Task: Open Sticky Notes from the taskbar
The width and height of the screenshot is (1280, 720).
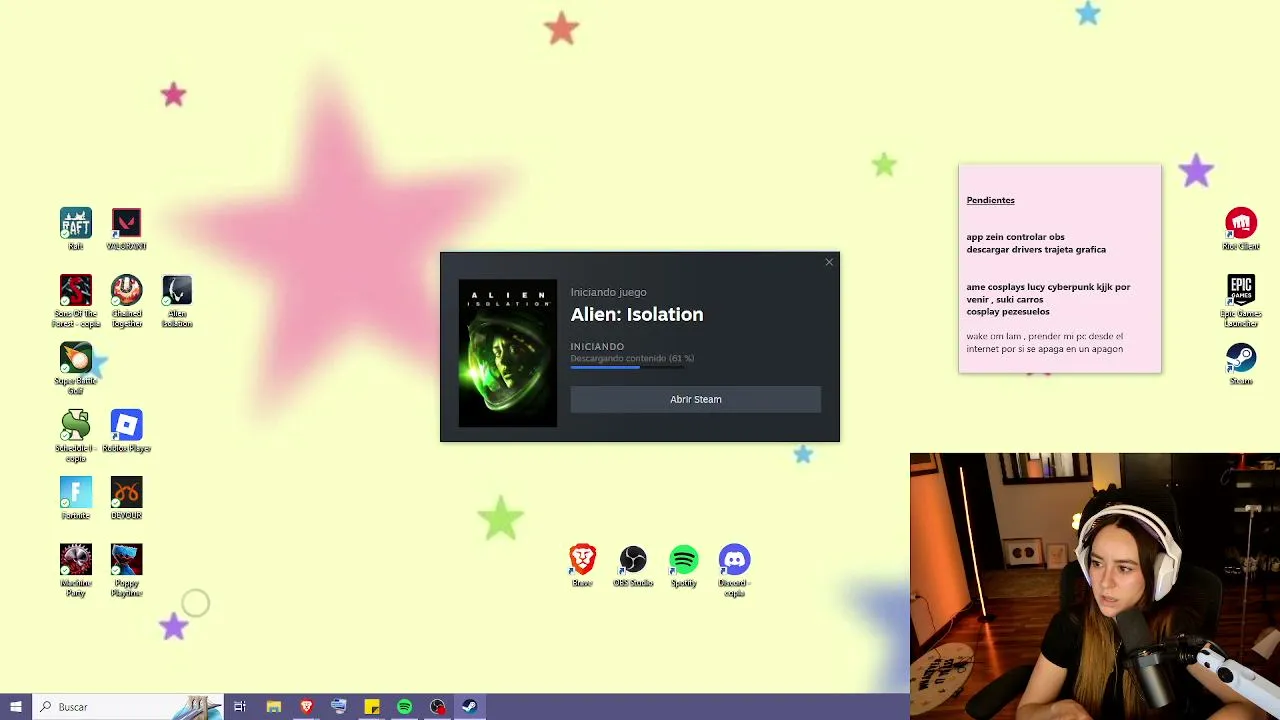Action: (372, 707)
